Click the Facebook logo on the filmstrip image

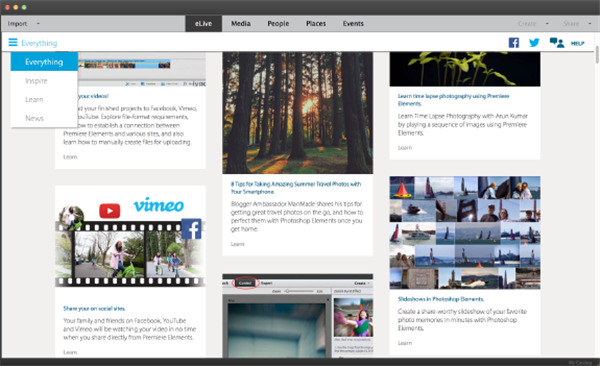point(191,229)
